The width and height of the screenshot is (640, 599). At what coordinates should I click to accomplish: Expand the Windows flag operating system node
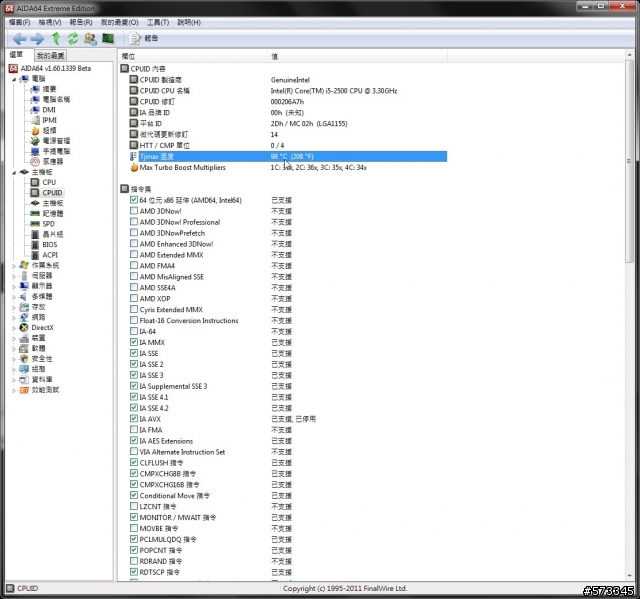coord(14,266)
